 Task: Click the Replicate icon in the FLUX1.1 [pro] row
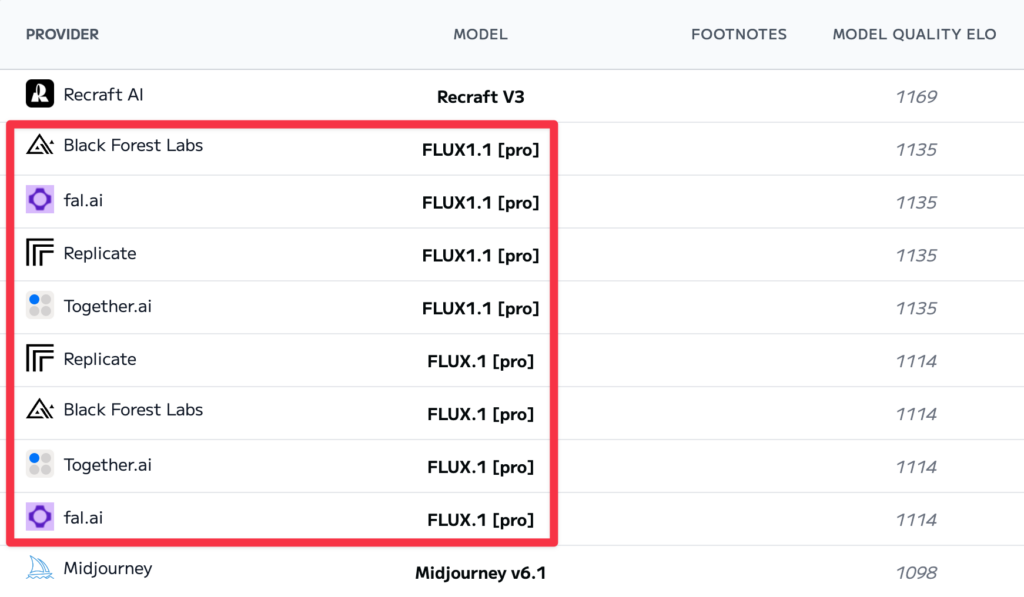coord(40,253)
